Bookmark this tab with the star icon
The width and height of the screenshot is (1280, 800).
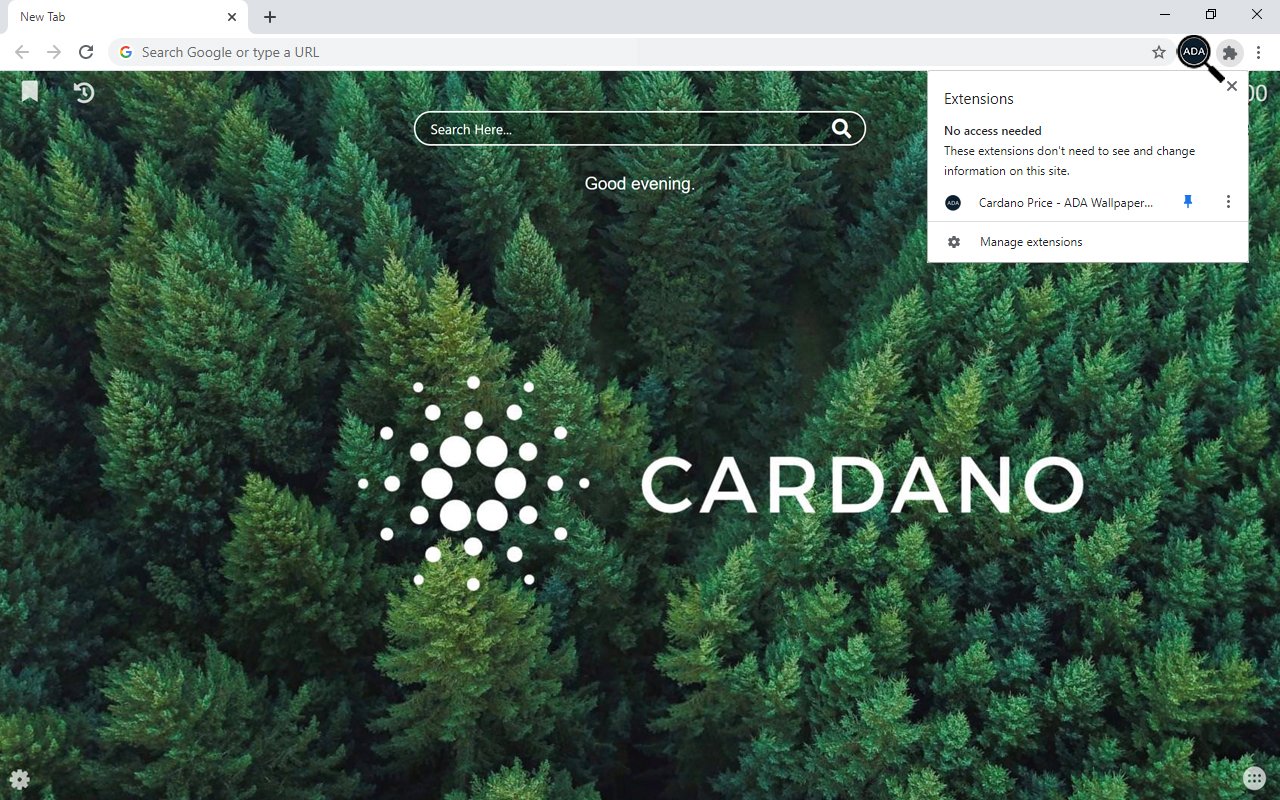(x=1159, y=52)
